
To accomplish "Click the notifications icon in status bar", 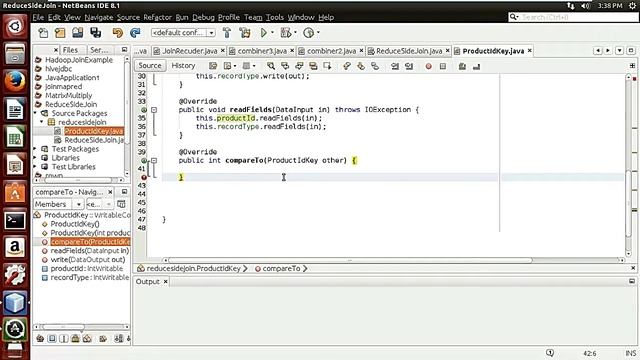I will coord(550,353).
